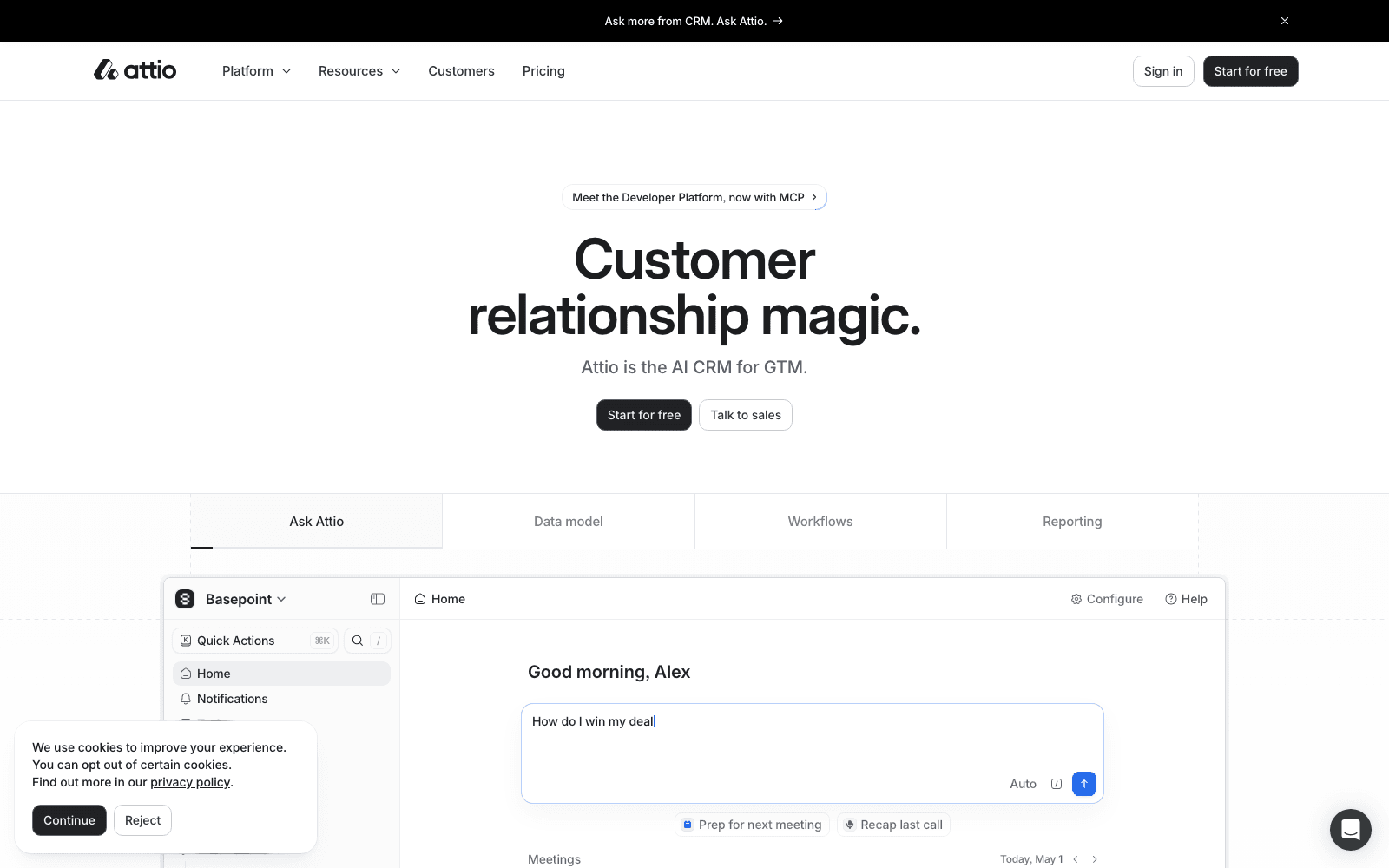1389x868 pixels.
Task: Open Help
Action: tap(1186, 599)
